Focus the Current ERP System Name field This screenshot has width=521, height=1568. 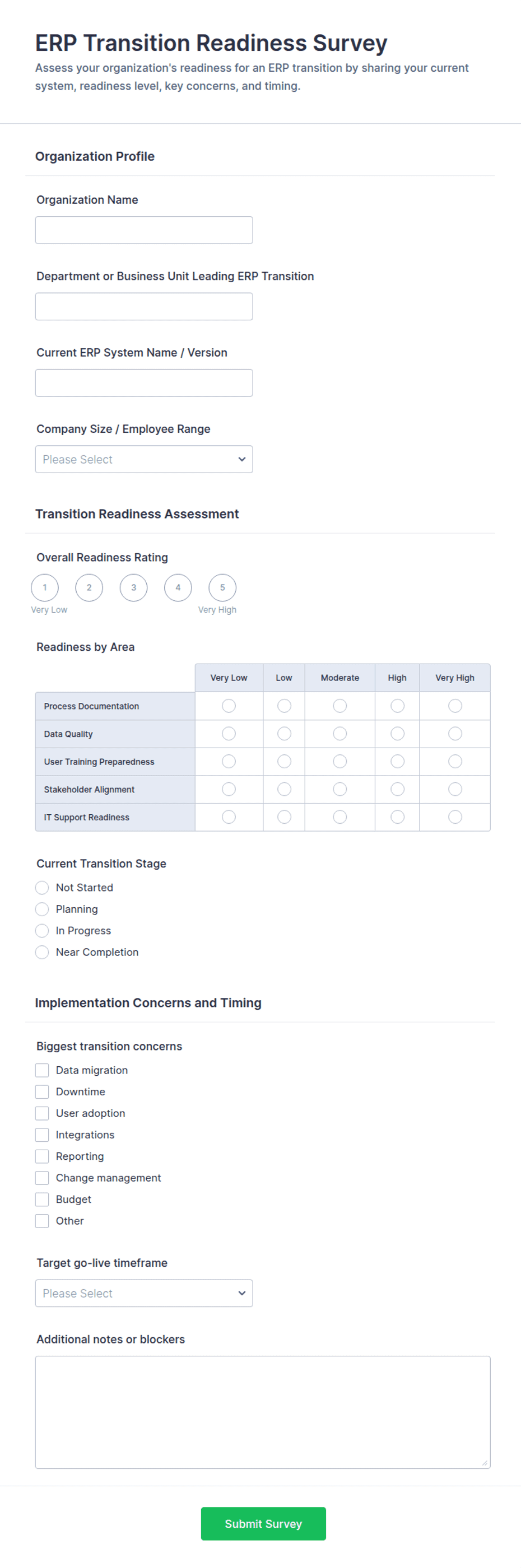143,383
